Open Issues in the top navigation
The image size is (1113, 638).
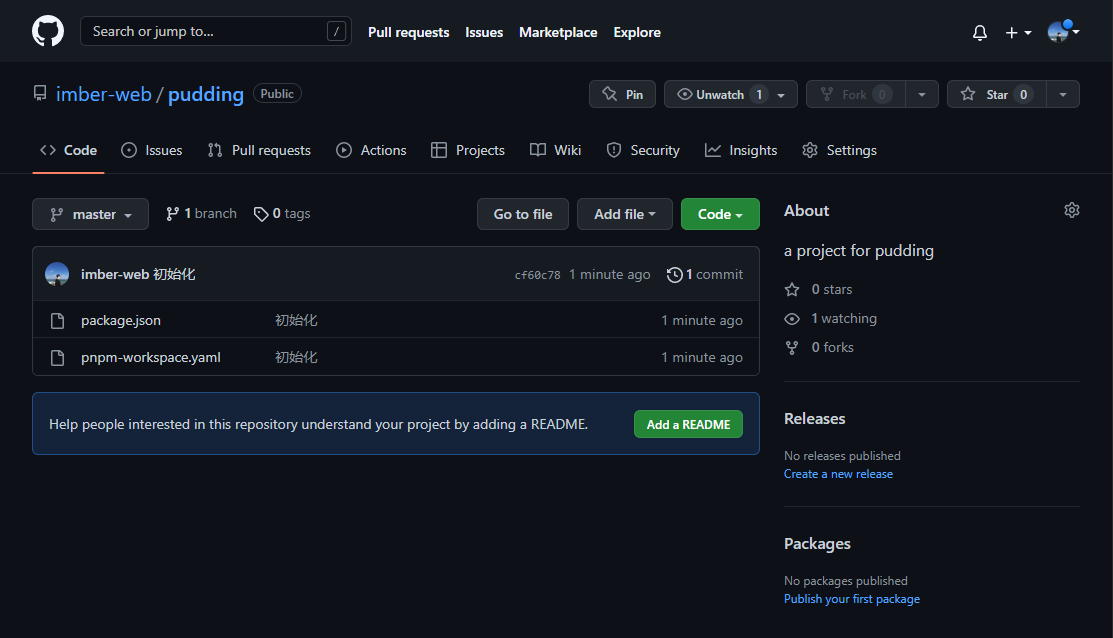pos(484,33)
